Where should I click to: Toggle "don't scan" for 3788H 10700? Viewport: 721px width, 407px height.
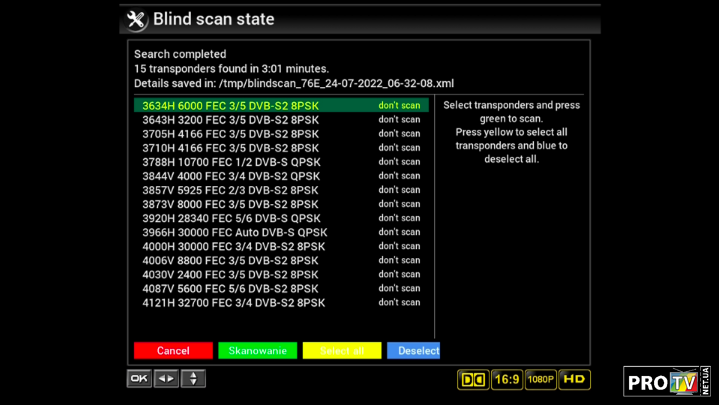(399, 161)
